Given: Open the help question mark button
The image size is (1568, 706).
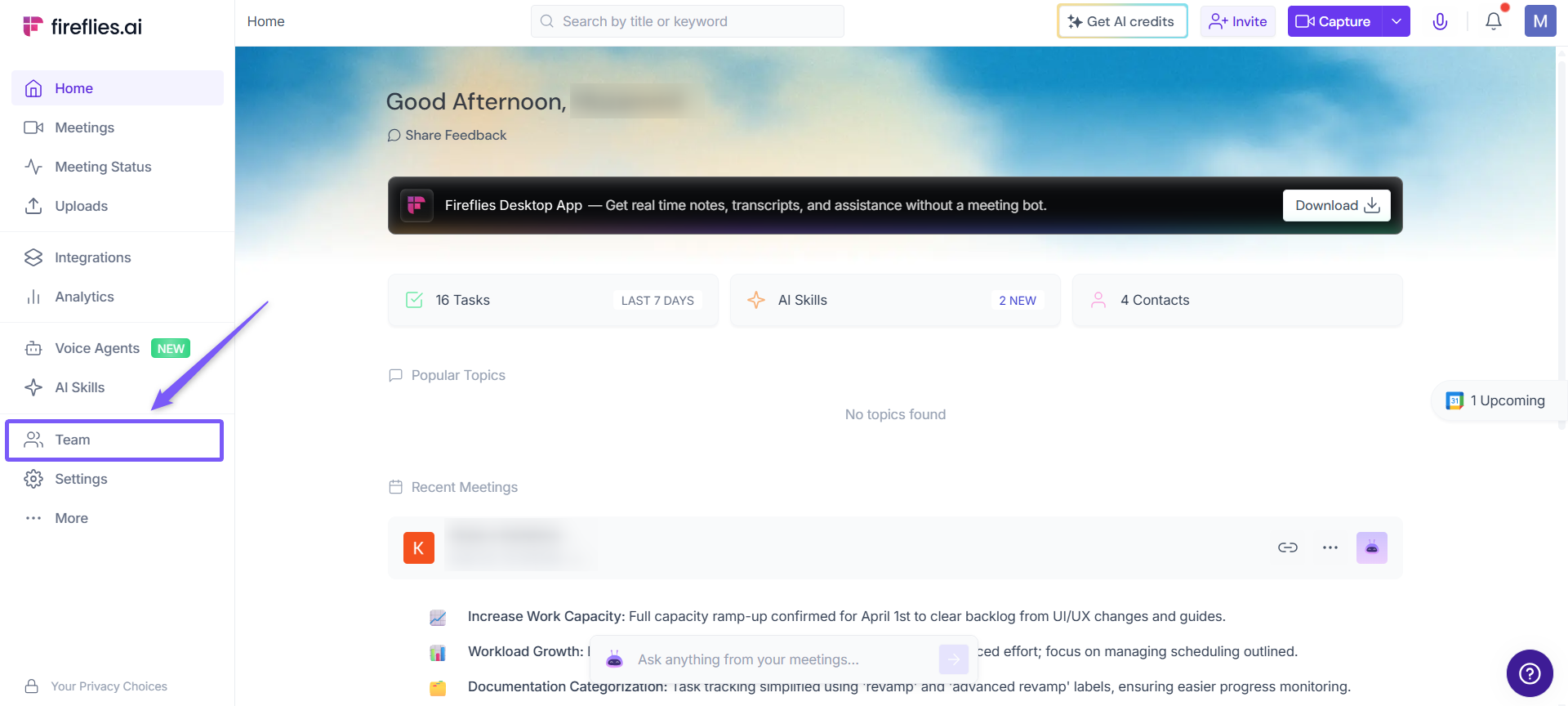Looking at the screenshot, I should point(1530,673).
